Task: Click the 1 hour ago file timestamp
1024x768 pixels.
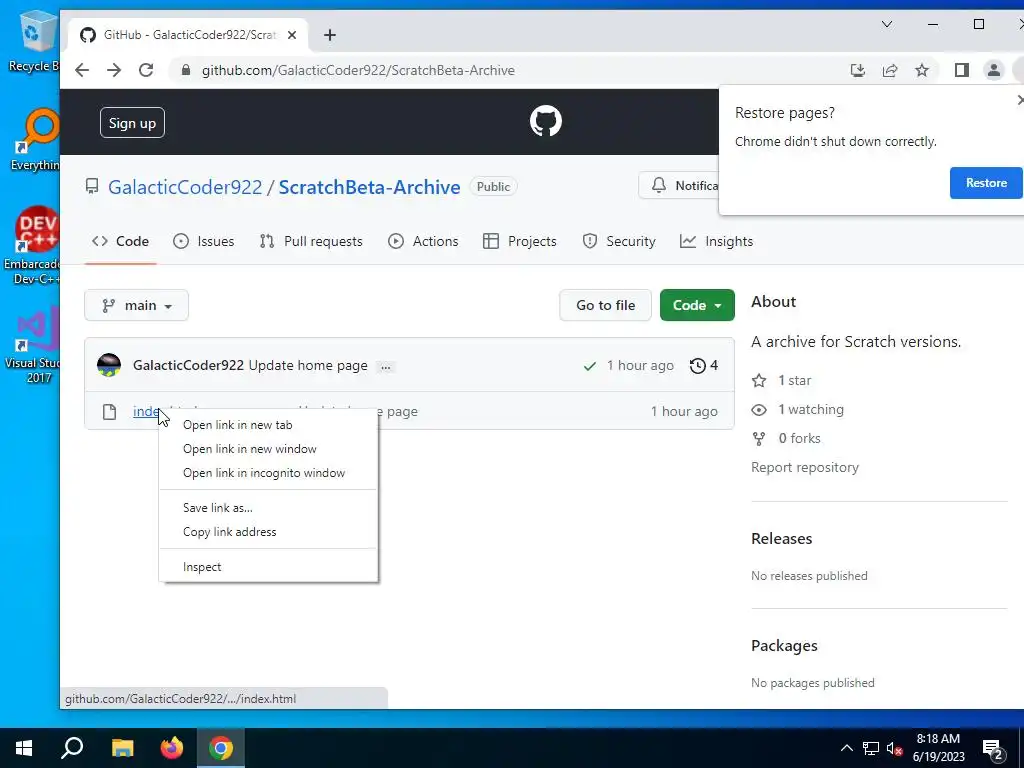Action: (x=684, y=411)
